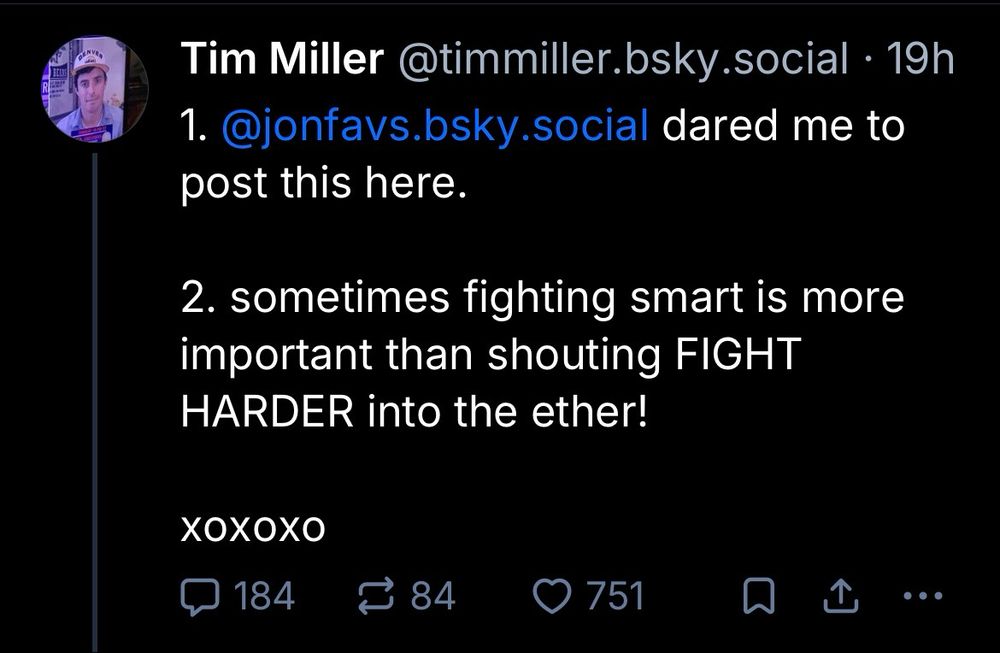The height and width of the screenshot is (653, 1000).
Task: Click the "xoxoxo" sign-off text
Action: [x=253, y=528]
